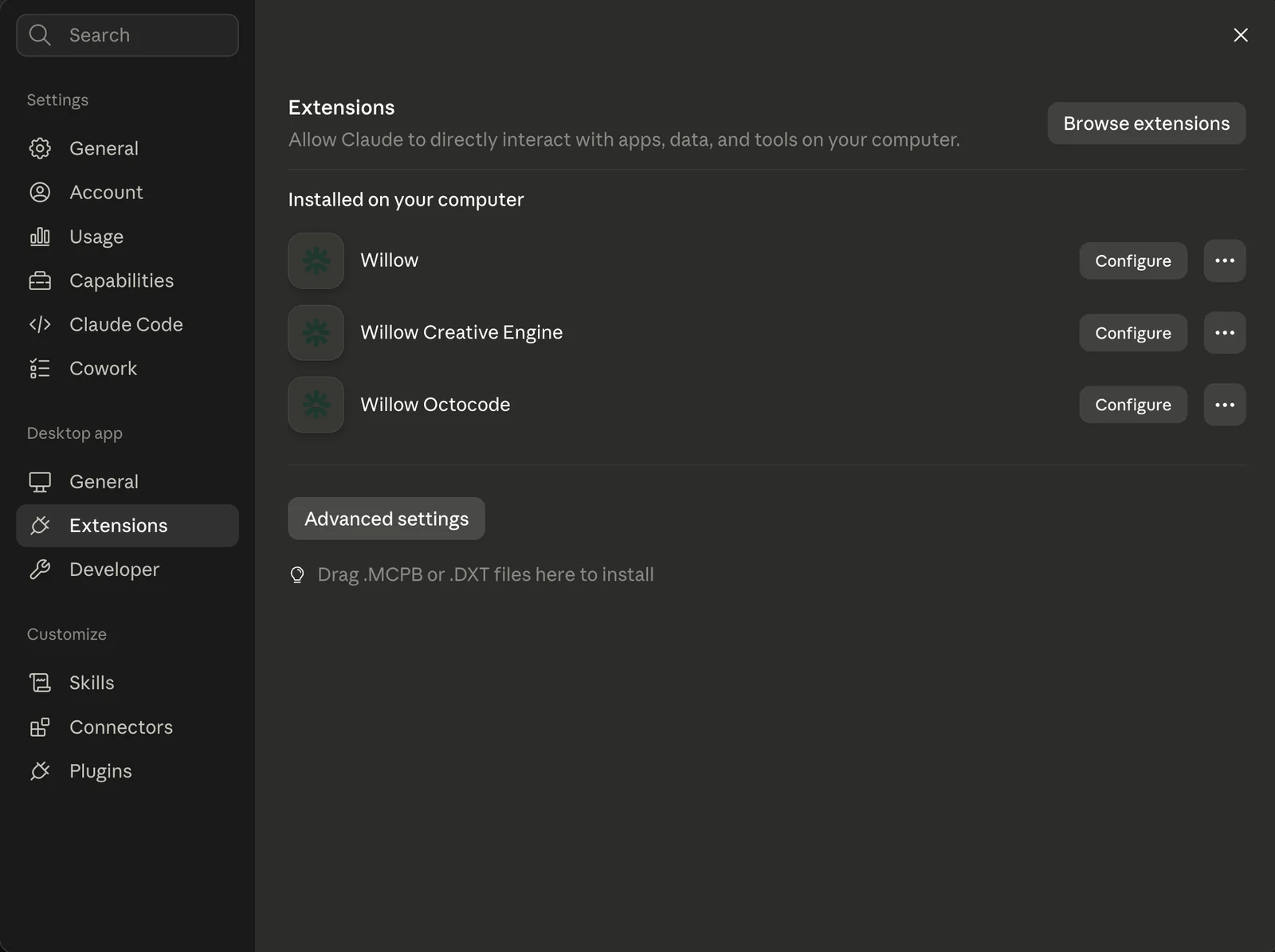Click the Willow Creative Engine name
This screenshot has height=952, width=1275.
point(461,333)
